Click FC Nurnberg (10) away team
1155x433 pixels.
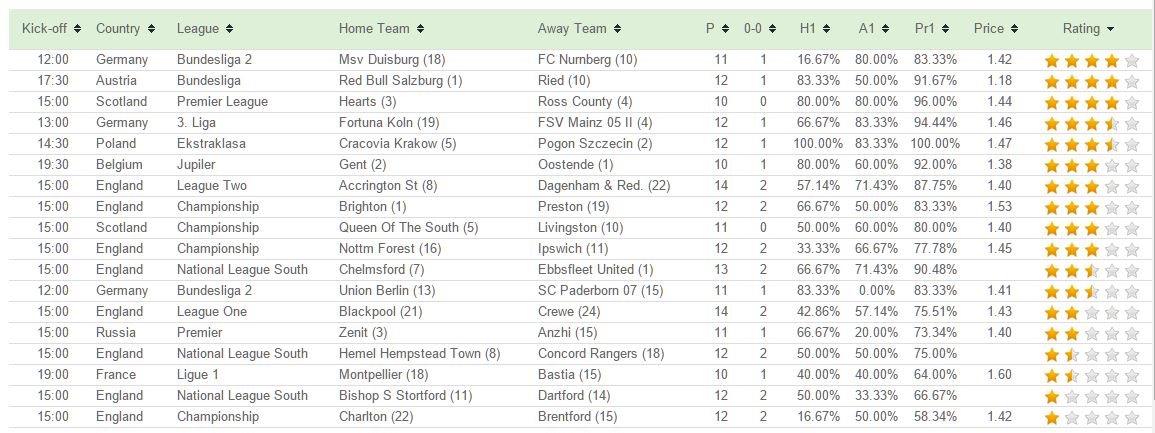(588, 60)
